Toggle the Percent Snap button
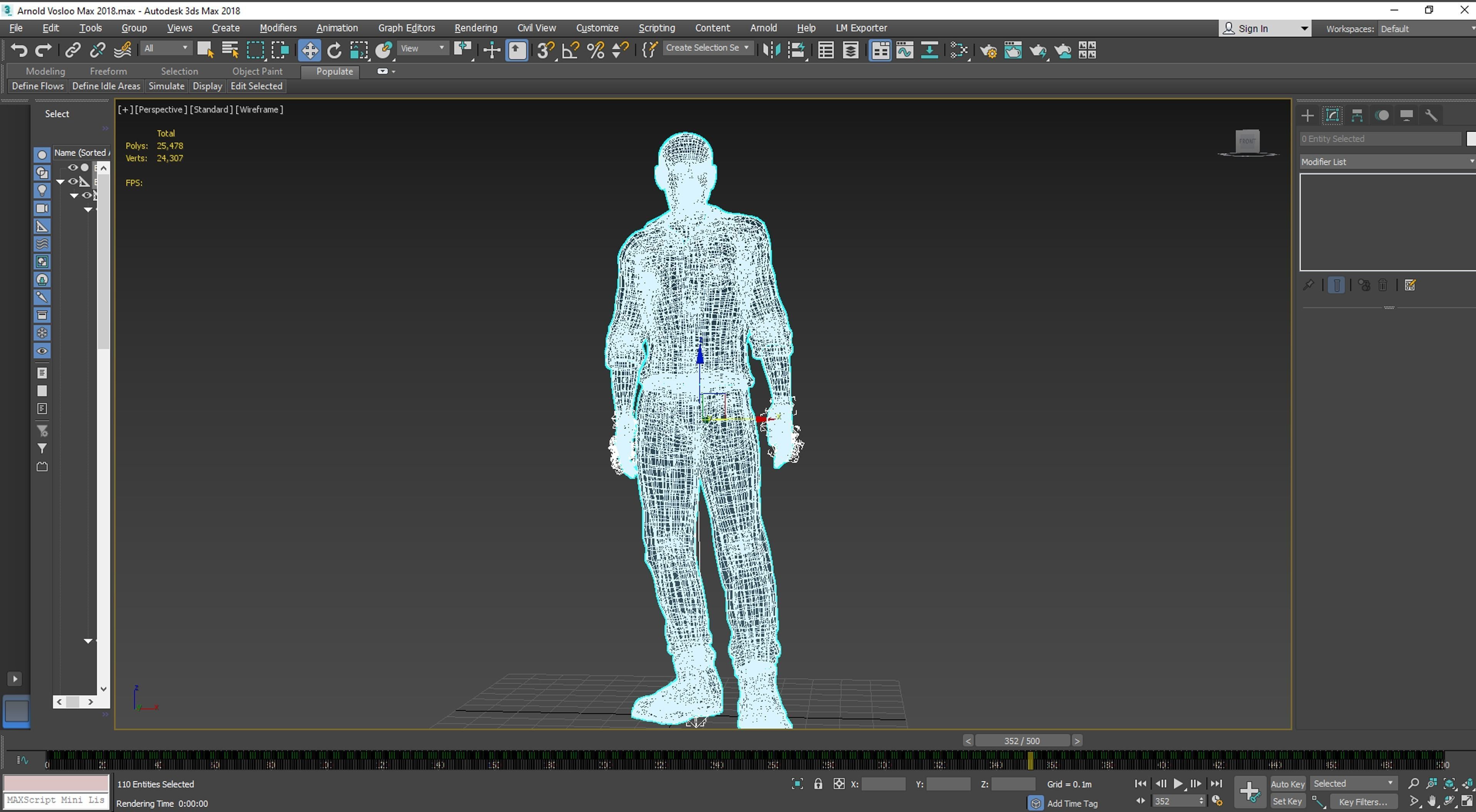The image size is (1476, 812). pos(595,50)
